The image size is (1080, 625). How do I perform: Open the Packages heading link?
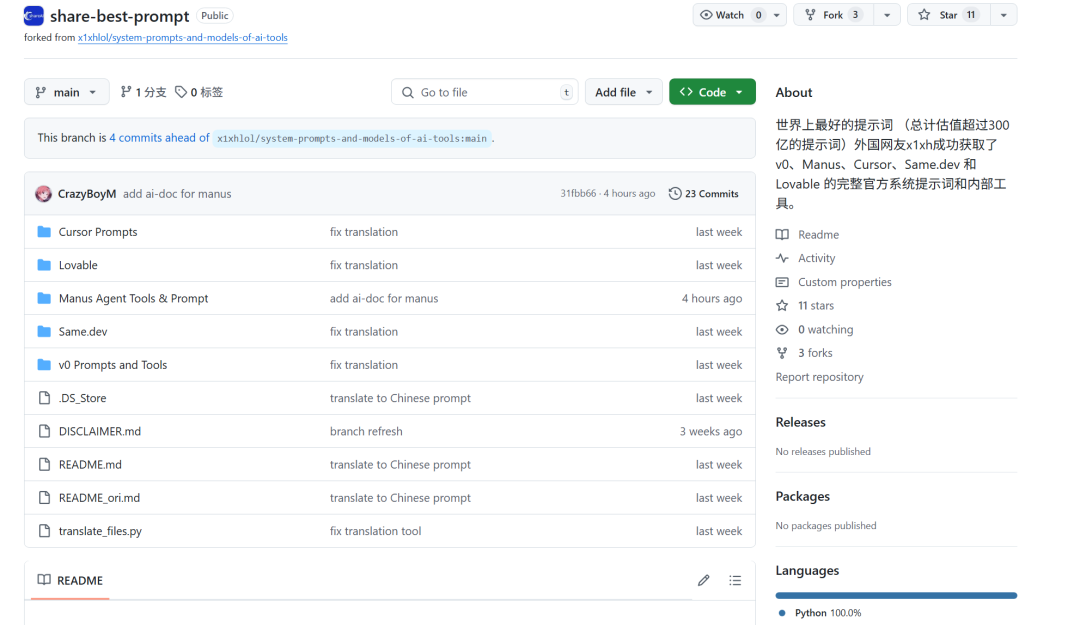[x=802, y=496]
